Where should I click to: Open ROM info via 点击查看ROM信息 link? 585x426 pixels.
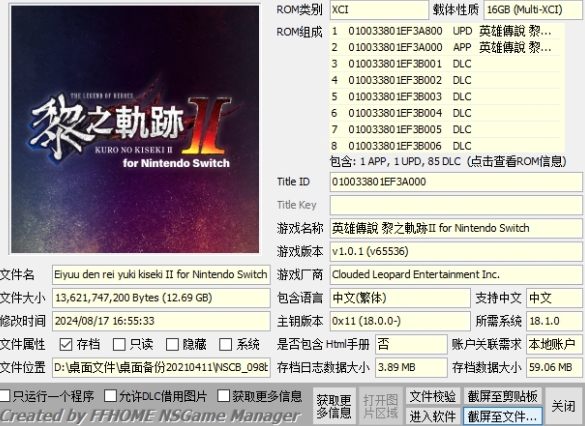[x=516, y=162]
